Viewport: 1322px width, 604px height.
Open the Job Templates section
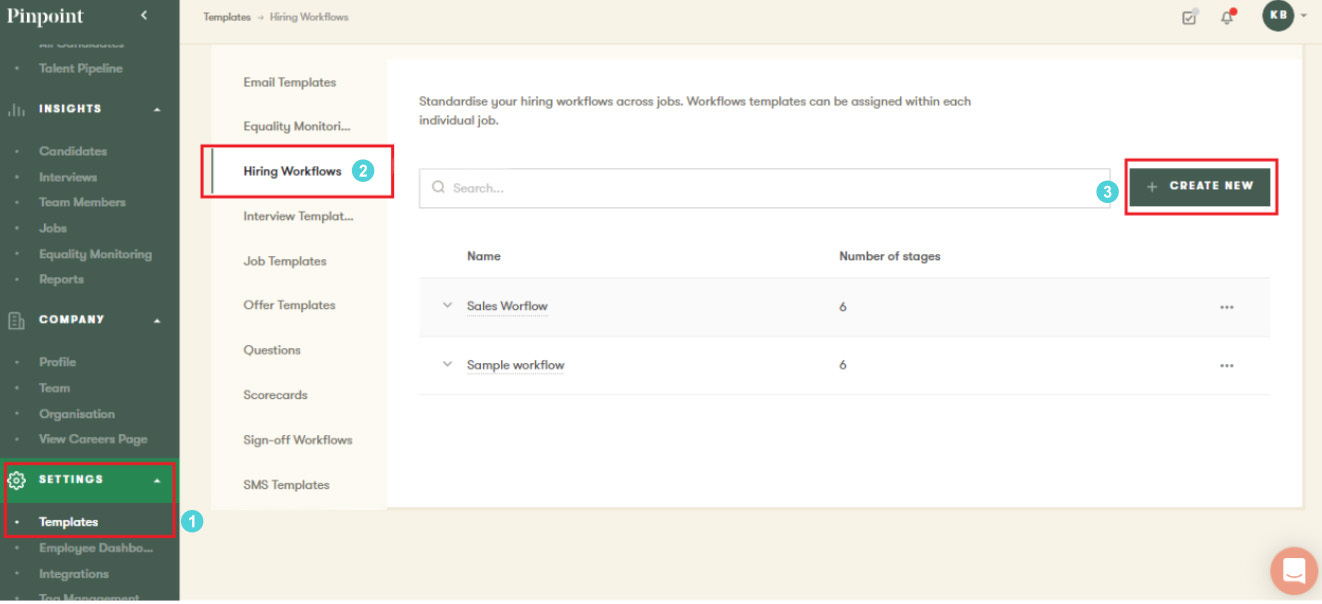pos(285,261)
